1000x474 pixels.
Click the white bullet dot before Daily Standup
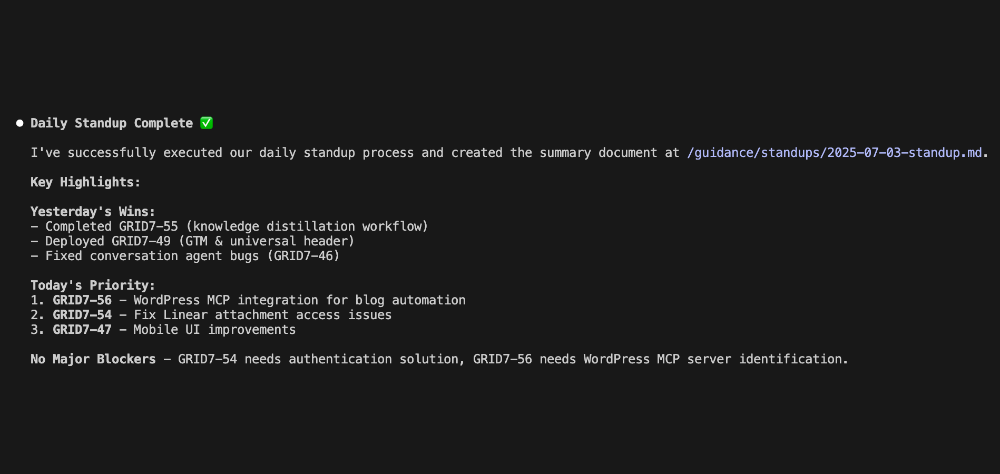click(20, 123)
